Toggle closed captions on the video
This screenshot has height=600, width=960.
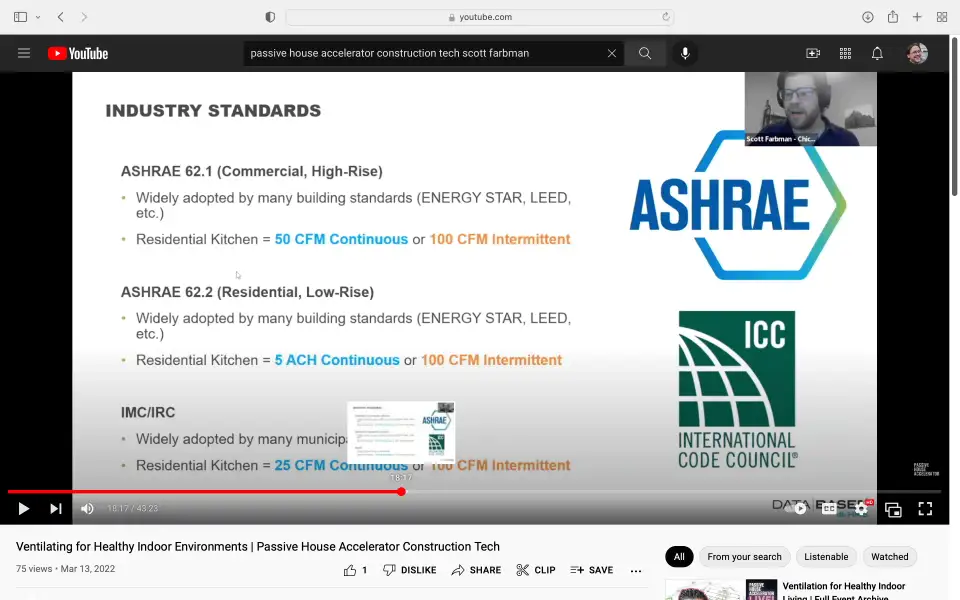(x=829, y=509)
